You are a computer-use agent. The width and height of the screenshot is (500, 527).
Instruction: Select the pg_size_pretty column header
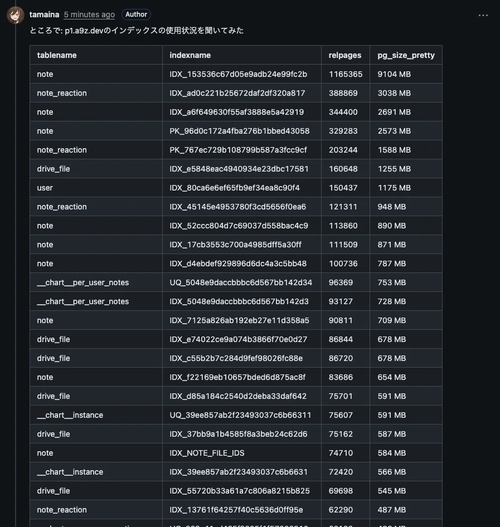[x=406, y=55]
